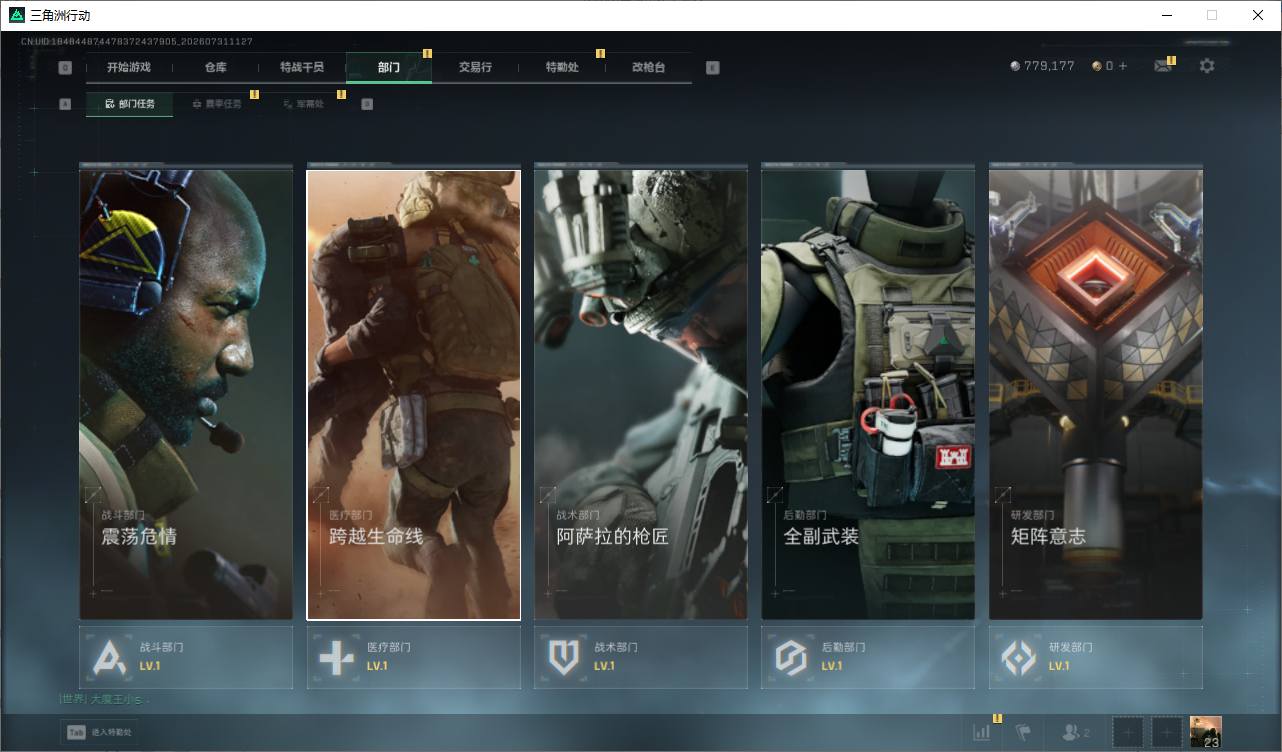Switch to the 改枪台 tab
Screen dimensions: 1282x752
(648, 67)
